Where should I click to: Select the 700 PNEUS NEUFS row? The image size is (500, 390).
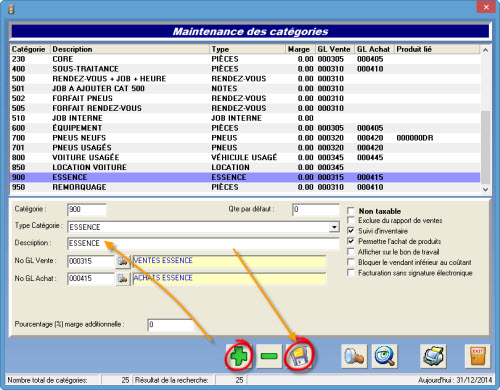pyautogui.click(x=245, y=138)
